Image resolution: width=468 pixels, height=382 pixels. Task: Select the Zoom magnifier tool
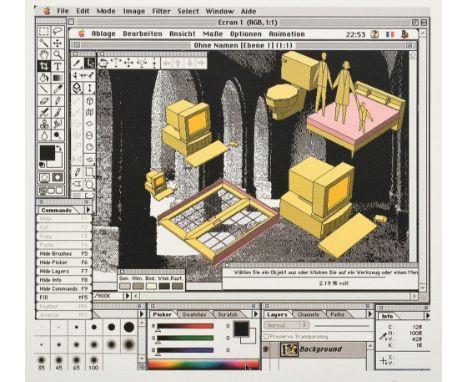coord(58,55)
